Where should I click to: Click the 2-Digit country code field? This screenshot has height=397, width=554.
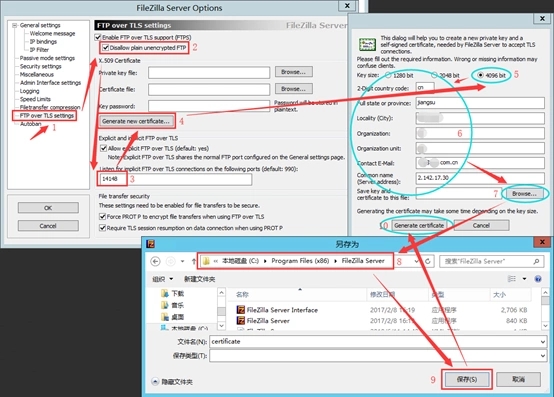click(425, 87)
